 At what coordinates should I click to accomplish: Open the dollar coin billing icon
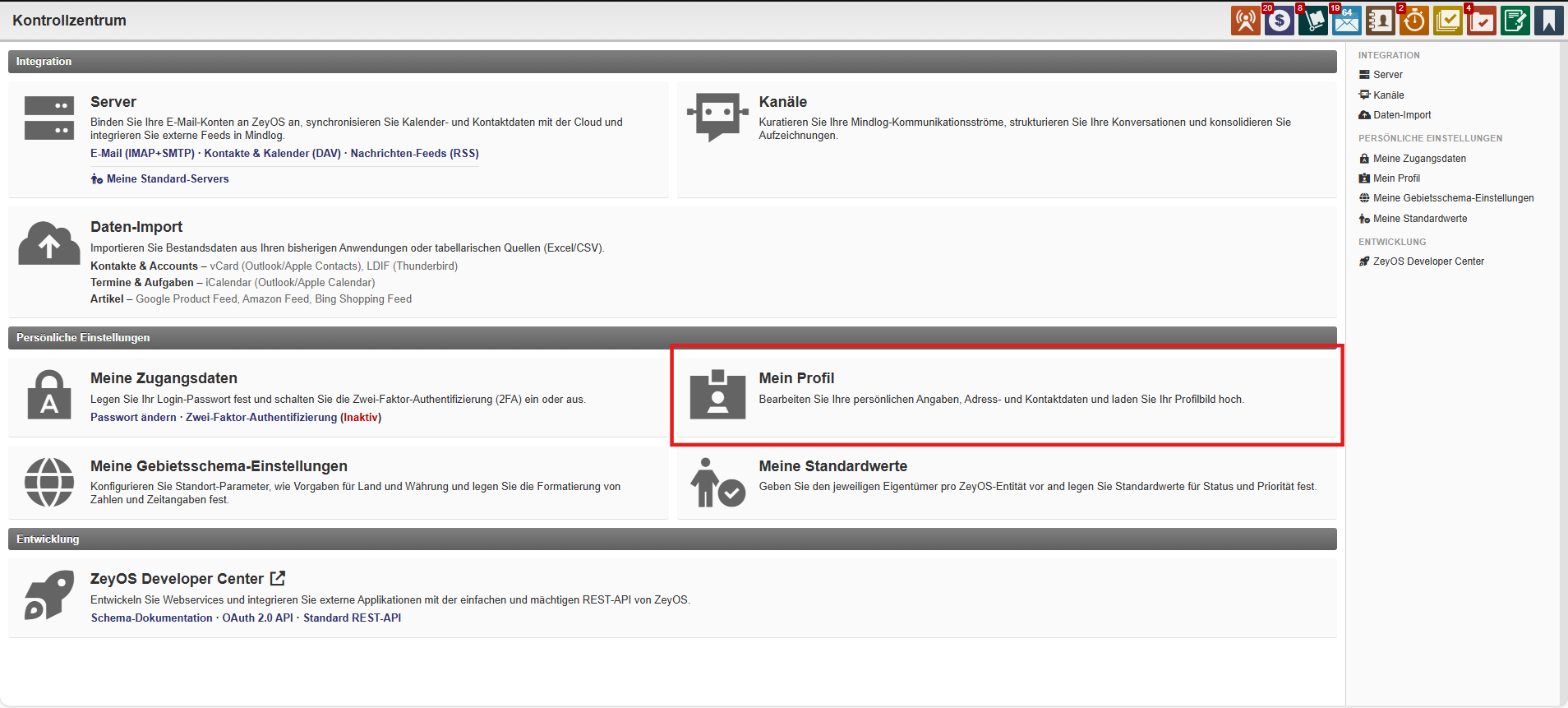click(1279, 21)
